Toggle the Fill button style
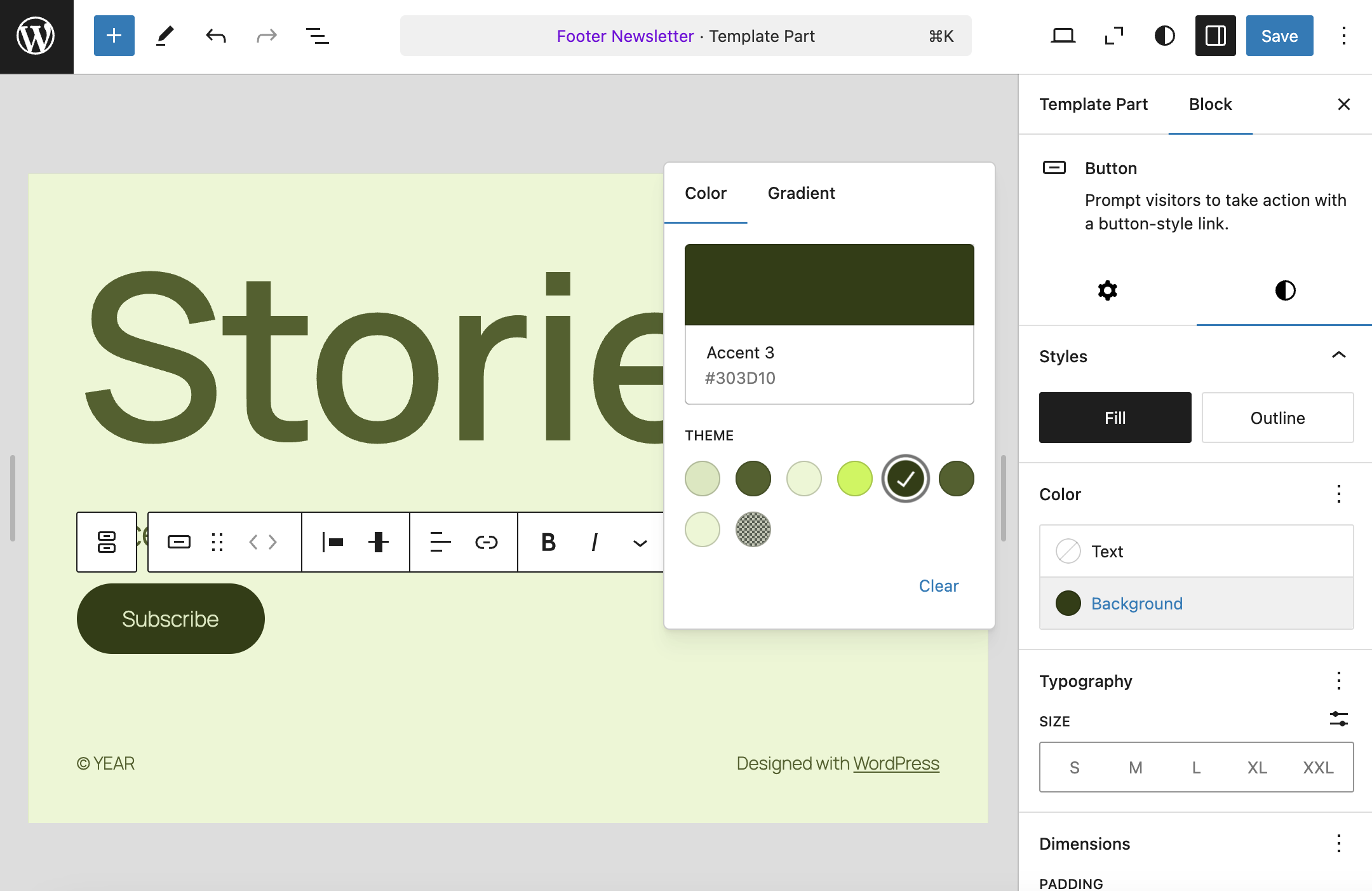Screen dimensions: 1372x891 pos(1115,418)
